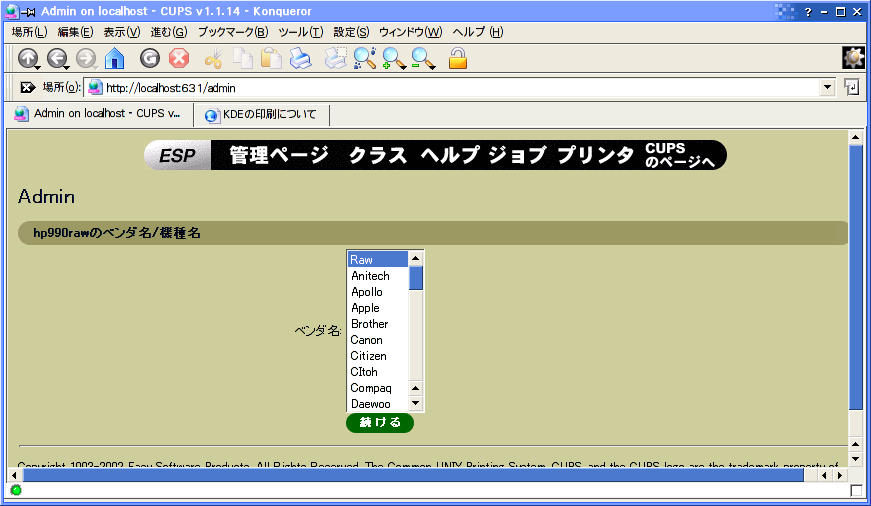Viewport: 871px width, 506px height.
Task: Click the Home icon in toolbar
Action: [115, 59]
